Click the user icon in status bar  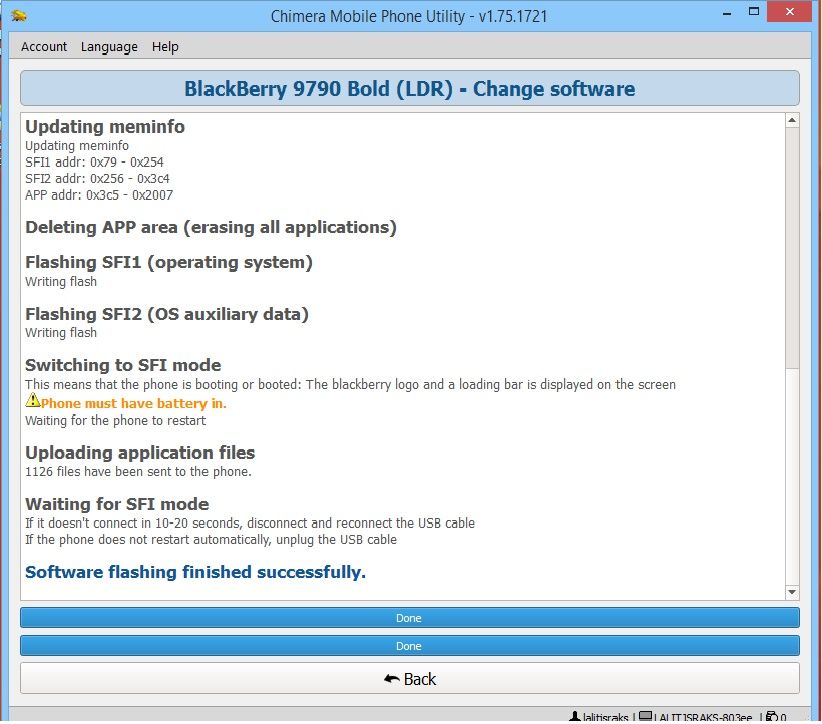tap(575, 717)
